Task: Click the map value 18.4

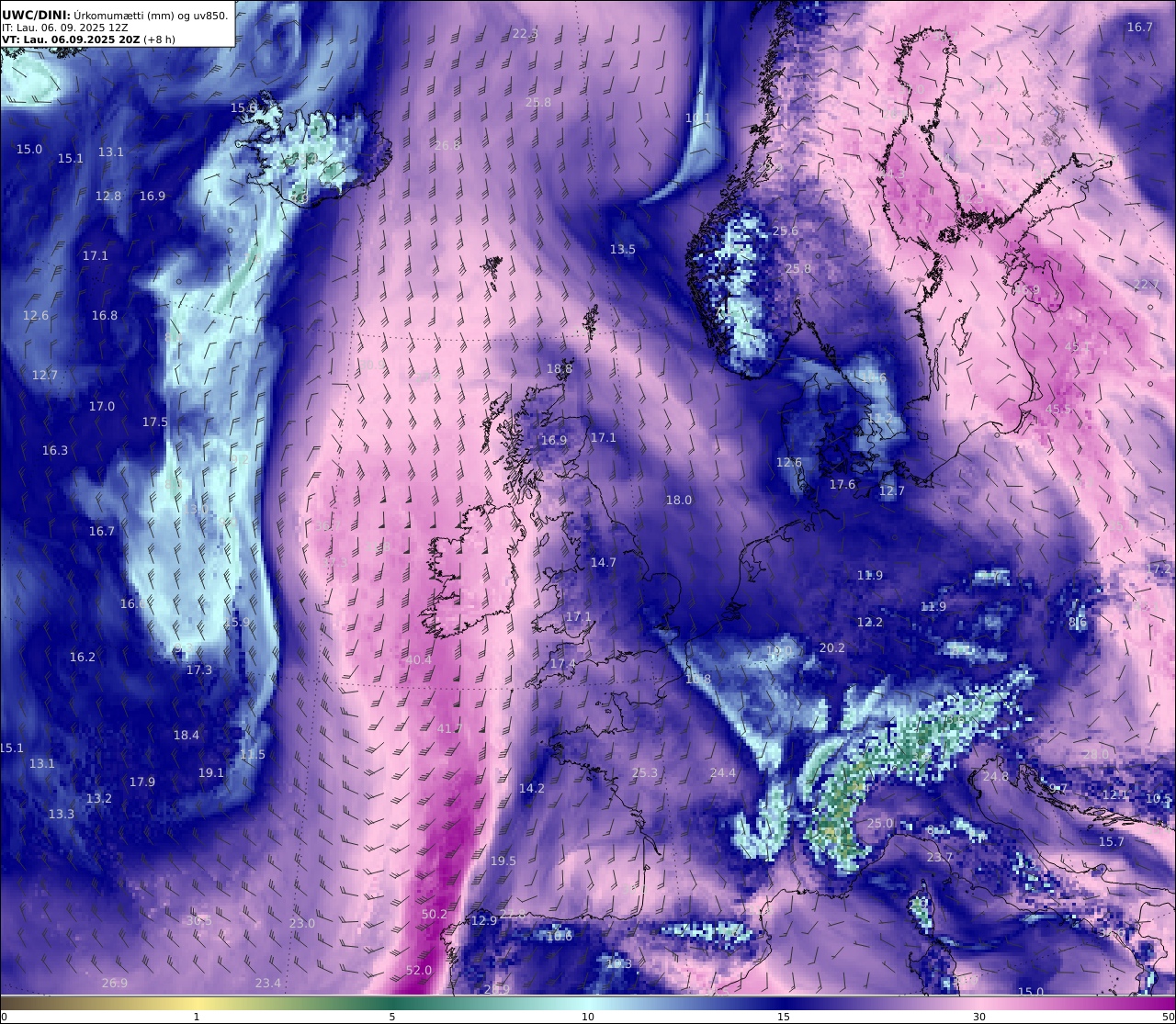Action: coord(187,736)
